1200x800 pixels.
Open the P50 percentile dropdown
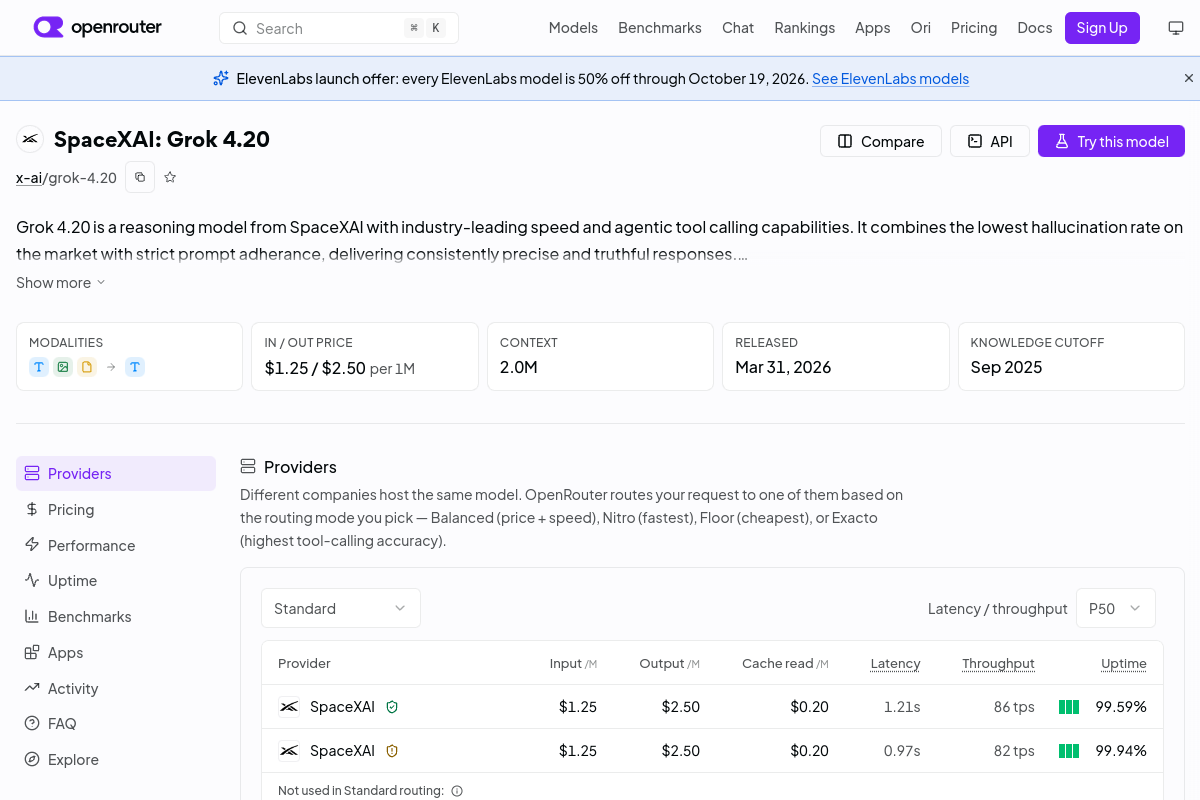[x=1116, y=608]
